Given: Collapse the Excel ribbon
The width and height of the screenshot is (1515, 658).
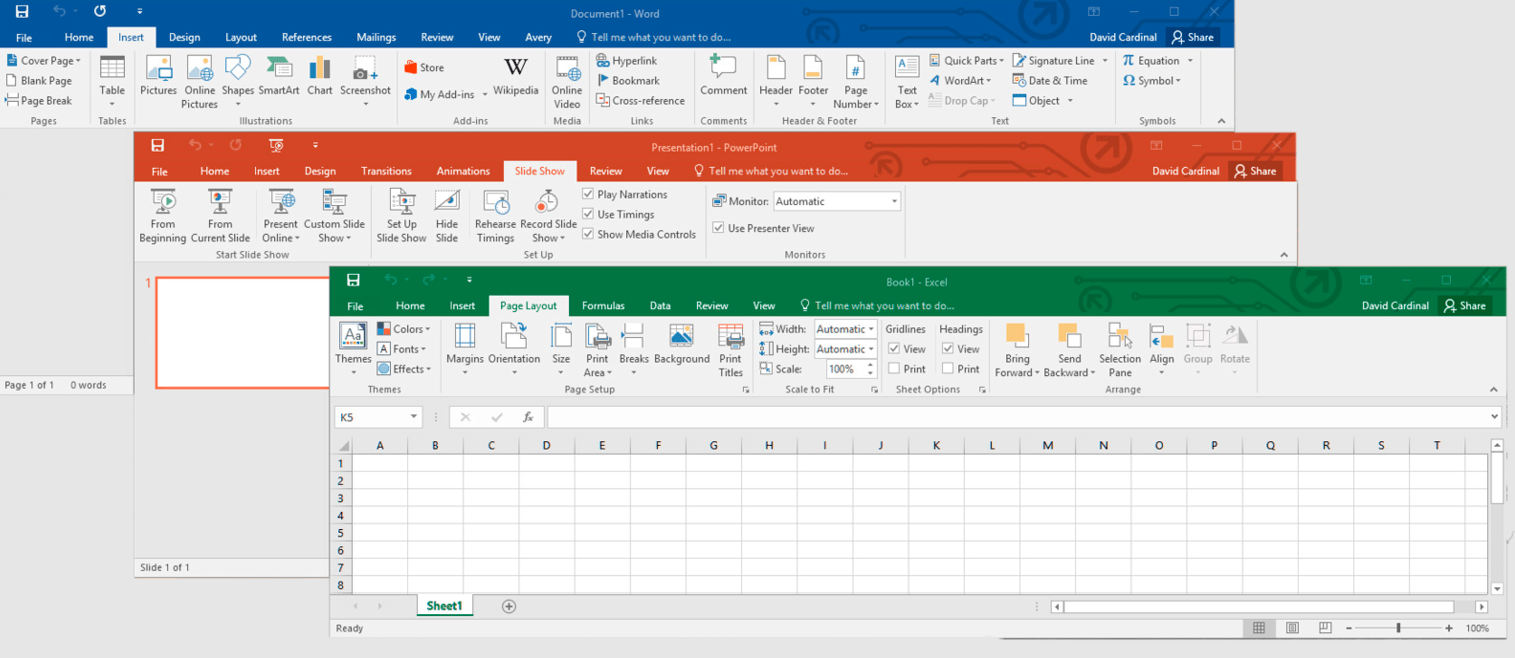Looking at the screenshot, I should tap(1493, 390).
